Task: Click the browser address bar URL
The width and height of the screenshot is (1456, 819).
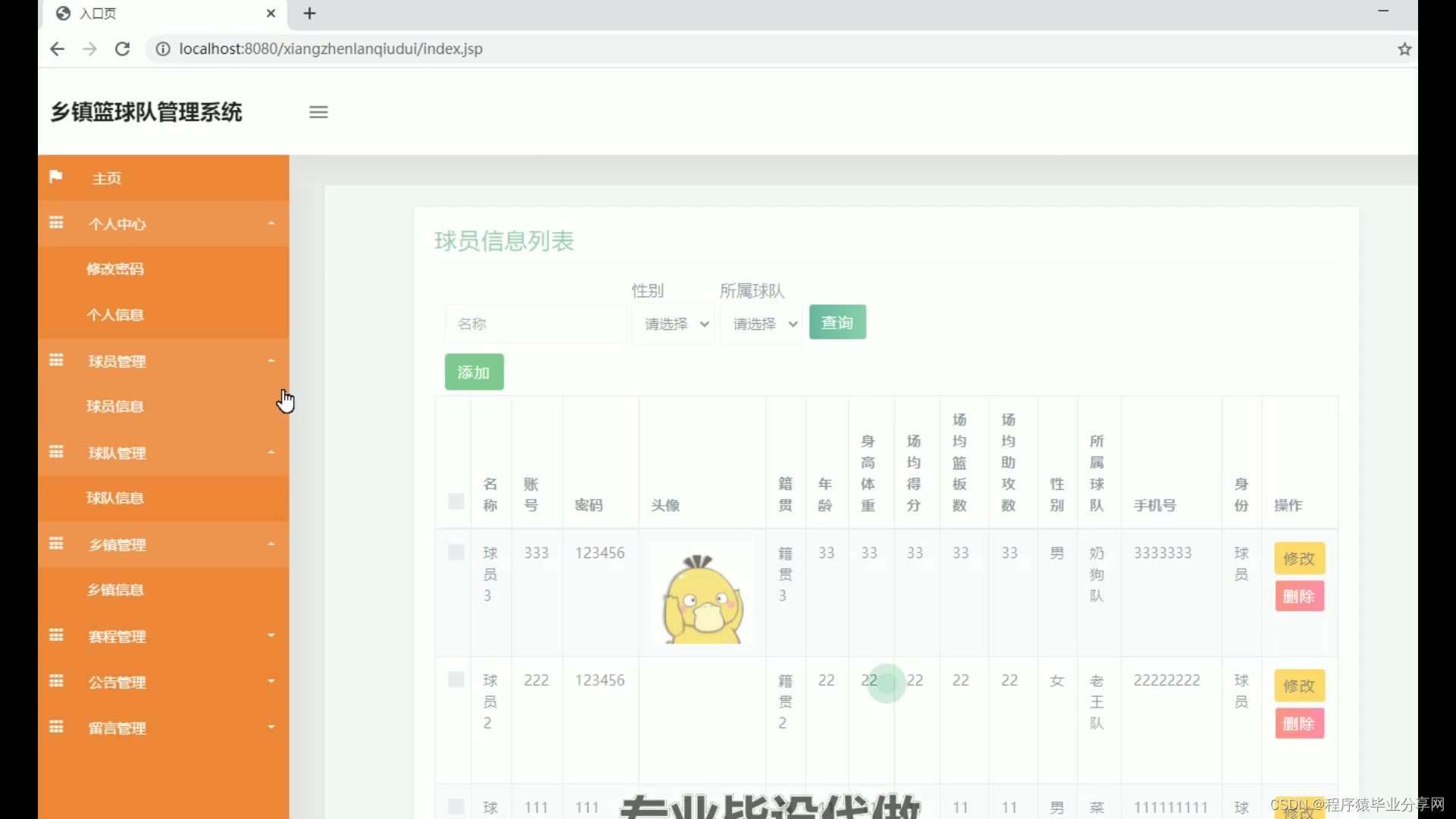Action: [x=331, y=49]
